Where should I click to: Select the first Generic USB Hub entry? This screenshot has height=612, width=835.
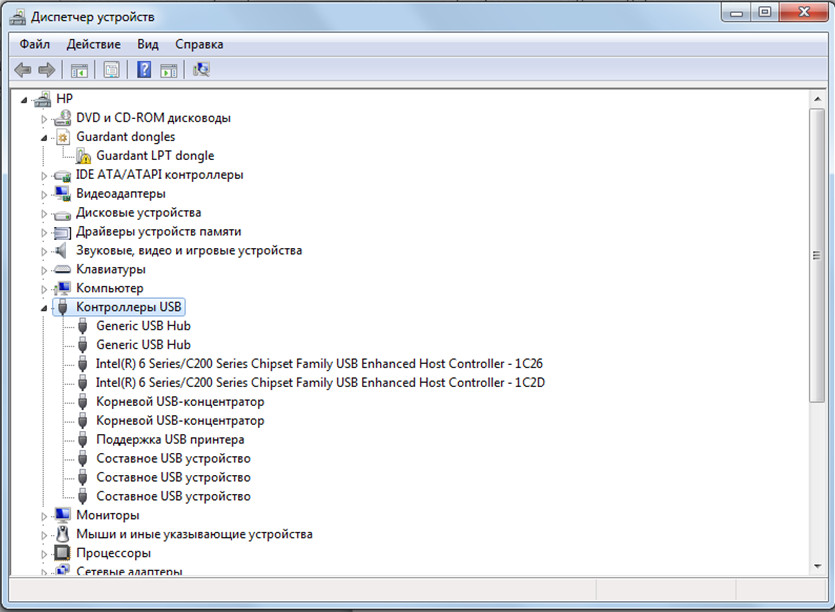click(x=143, y=326)
